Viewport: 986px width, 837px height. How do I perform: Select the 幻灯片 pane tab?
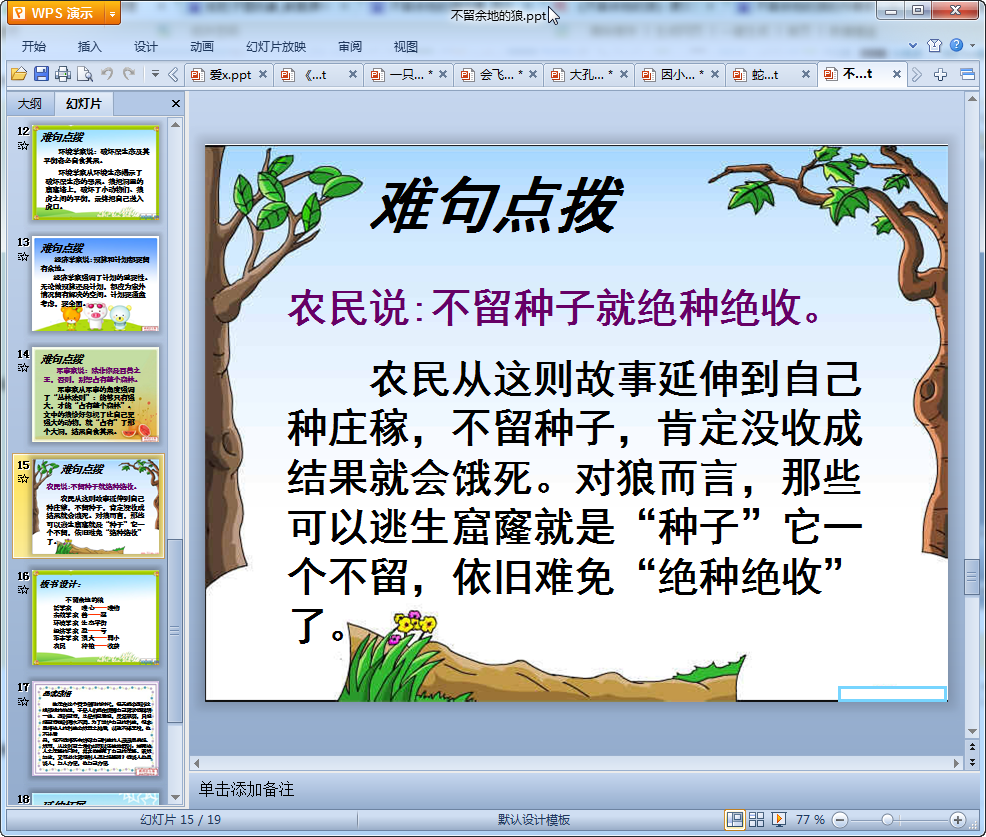(84, 104)
